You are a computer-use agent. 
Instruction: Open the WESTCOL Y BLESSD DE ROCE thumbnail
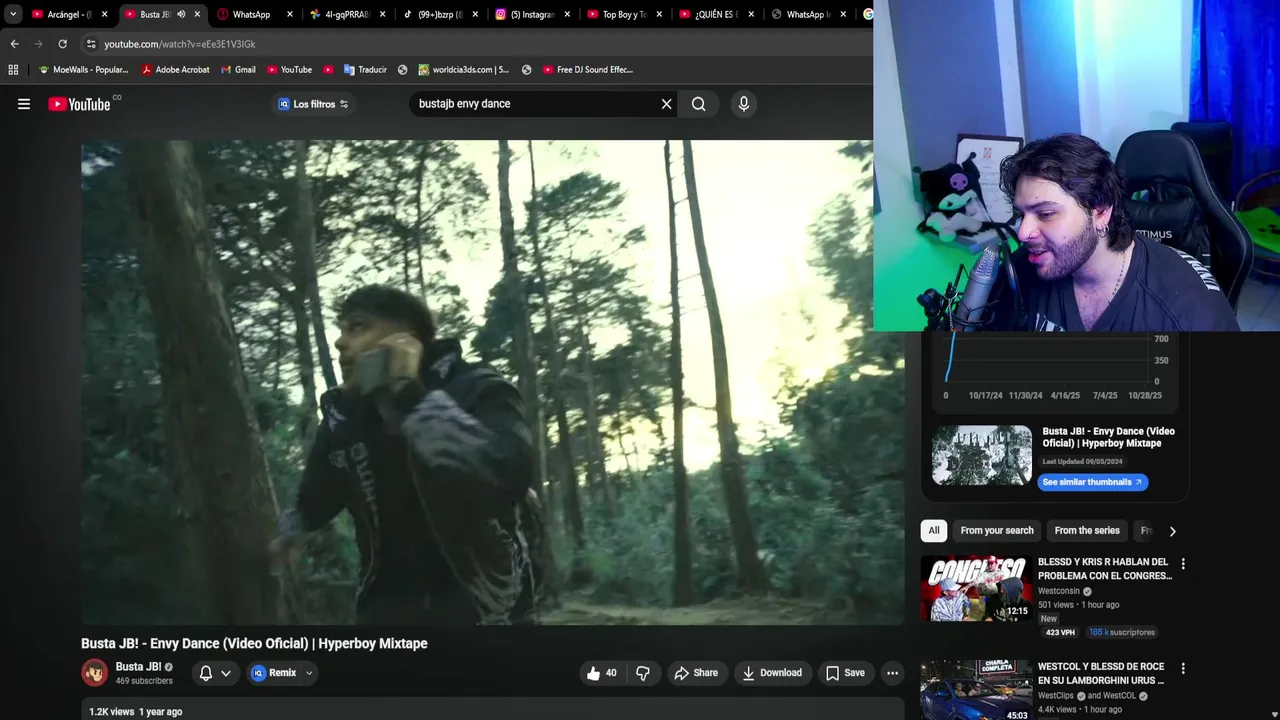click(976, 690)
